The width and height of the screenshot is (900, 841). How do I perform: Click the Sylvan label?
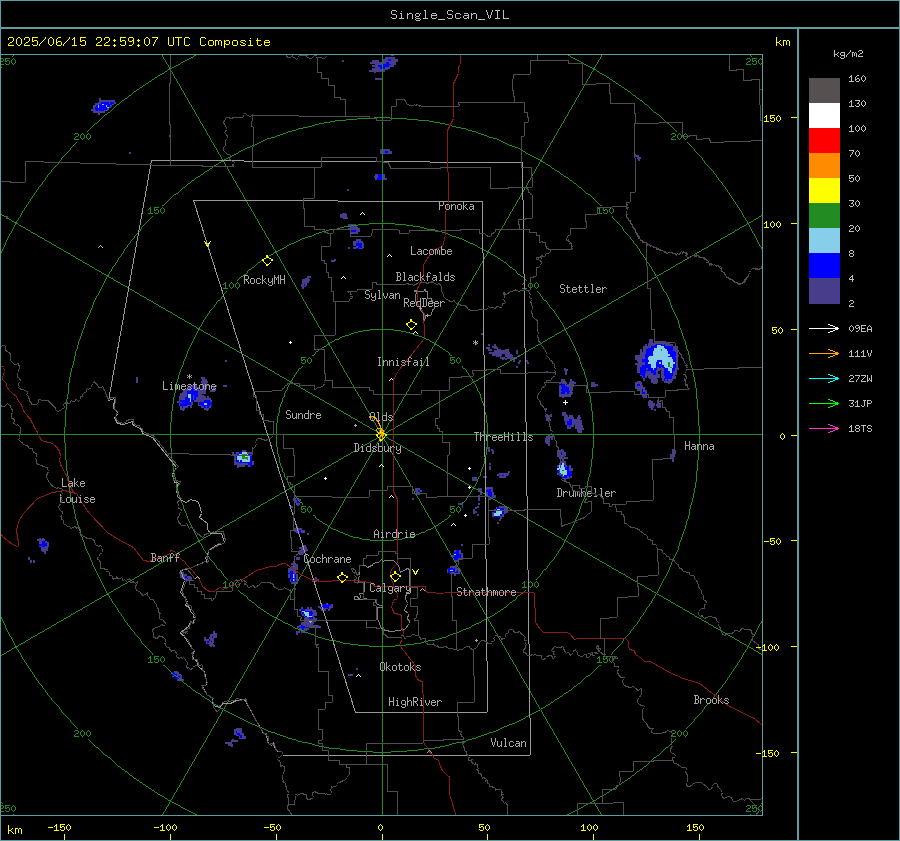click(x=382, y=295)
